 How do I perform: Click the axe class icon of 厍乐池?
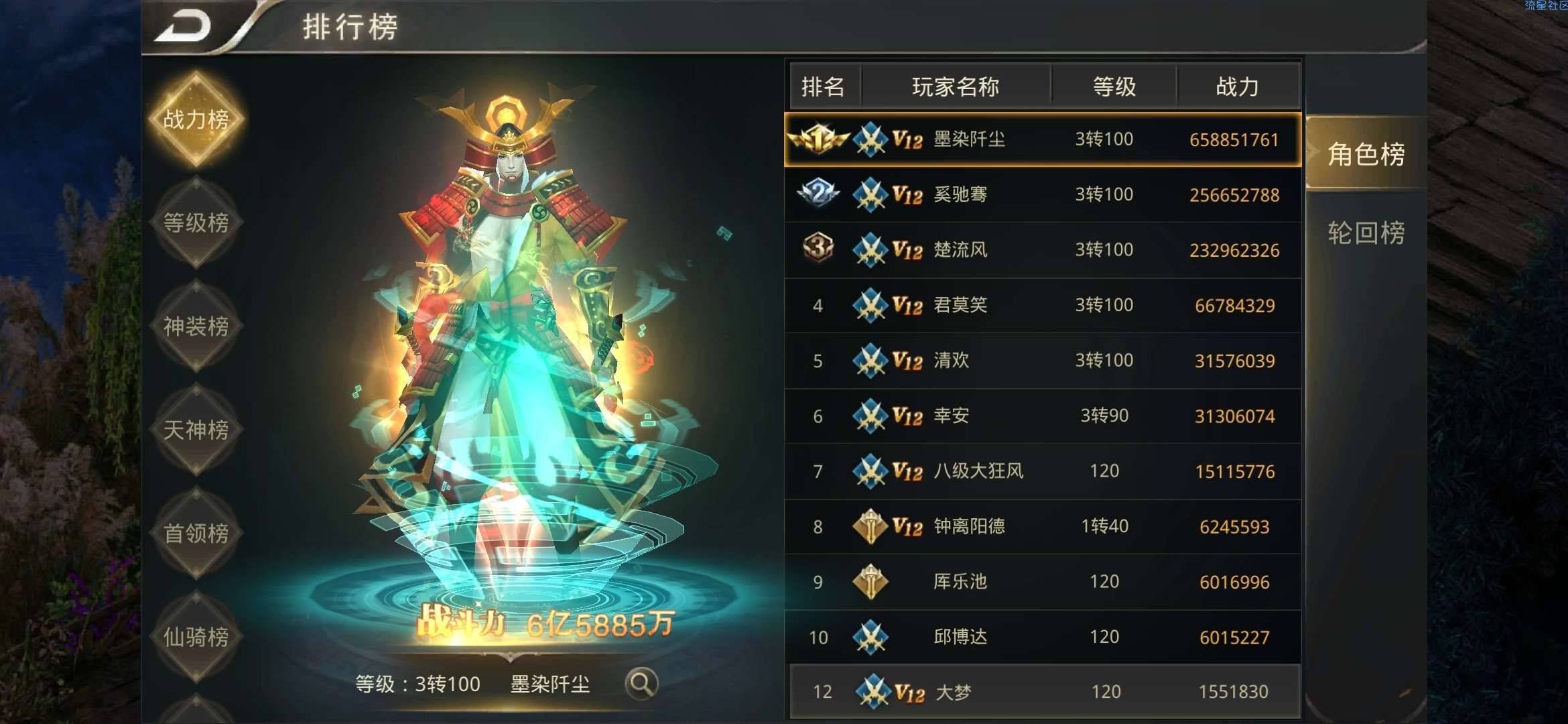870,582
